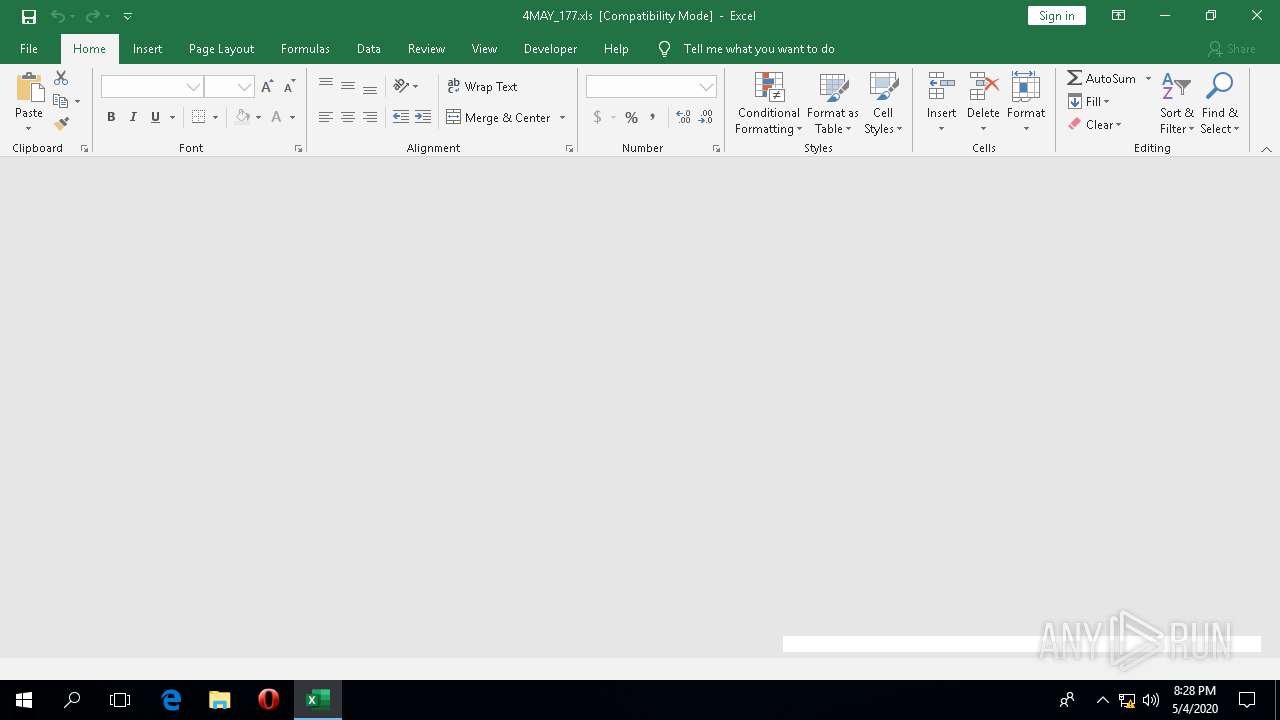Click Center alignment icon
The width and height of the screenshot is (1280, 720).
pyautogui.click(x=348, y=117)
